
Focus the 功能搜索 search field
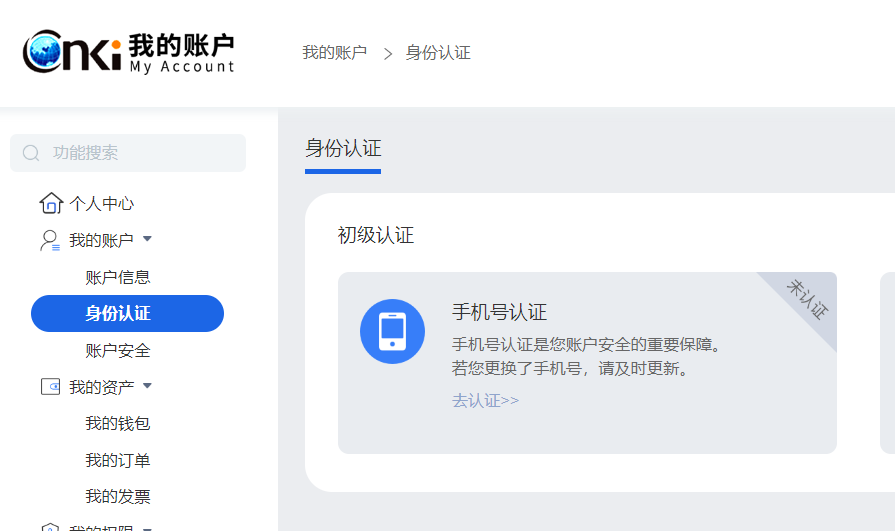pos(140,153)
